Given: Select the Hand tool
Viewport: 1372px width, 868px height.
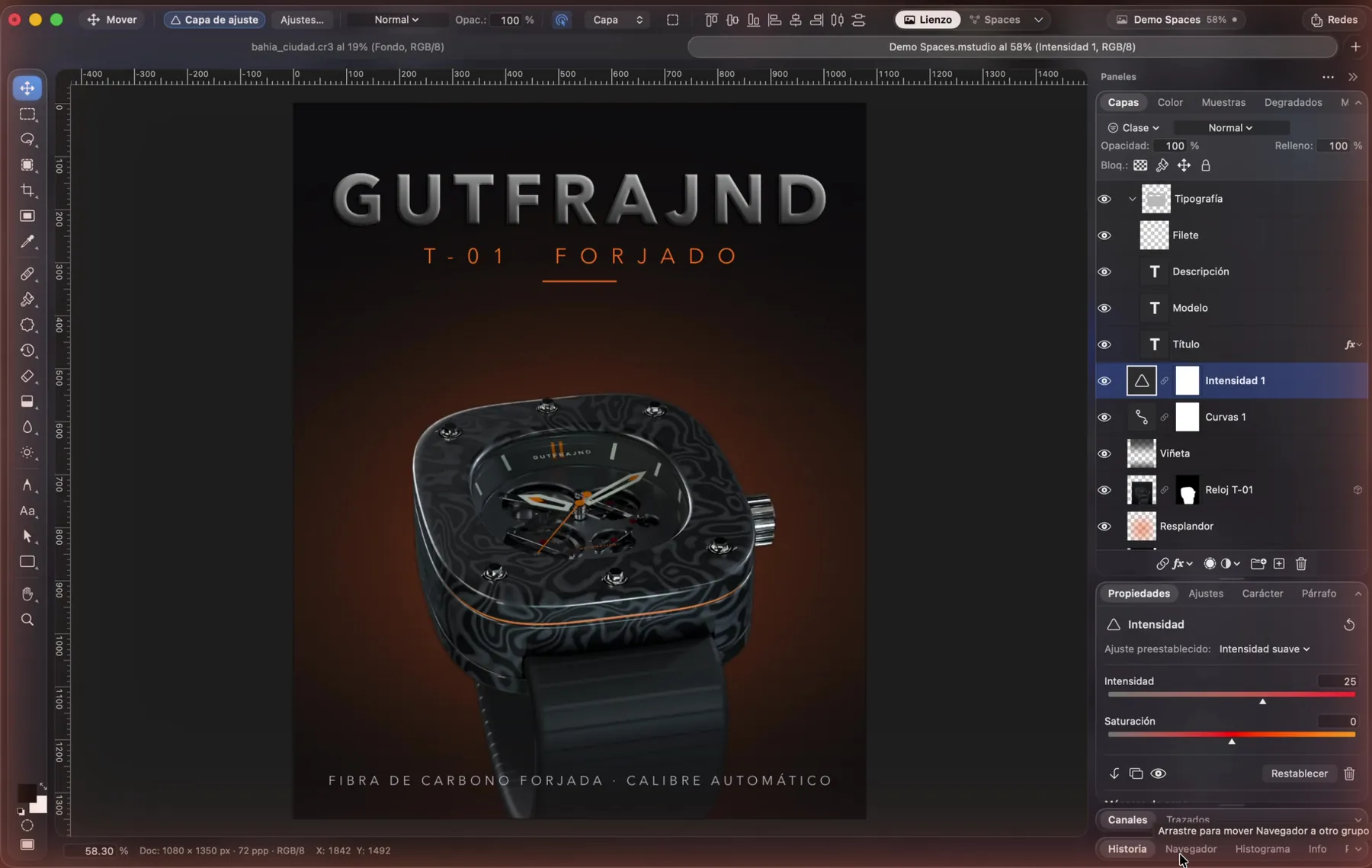Looking at the screenshot, I should click(27, 594).
